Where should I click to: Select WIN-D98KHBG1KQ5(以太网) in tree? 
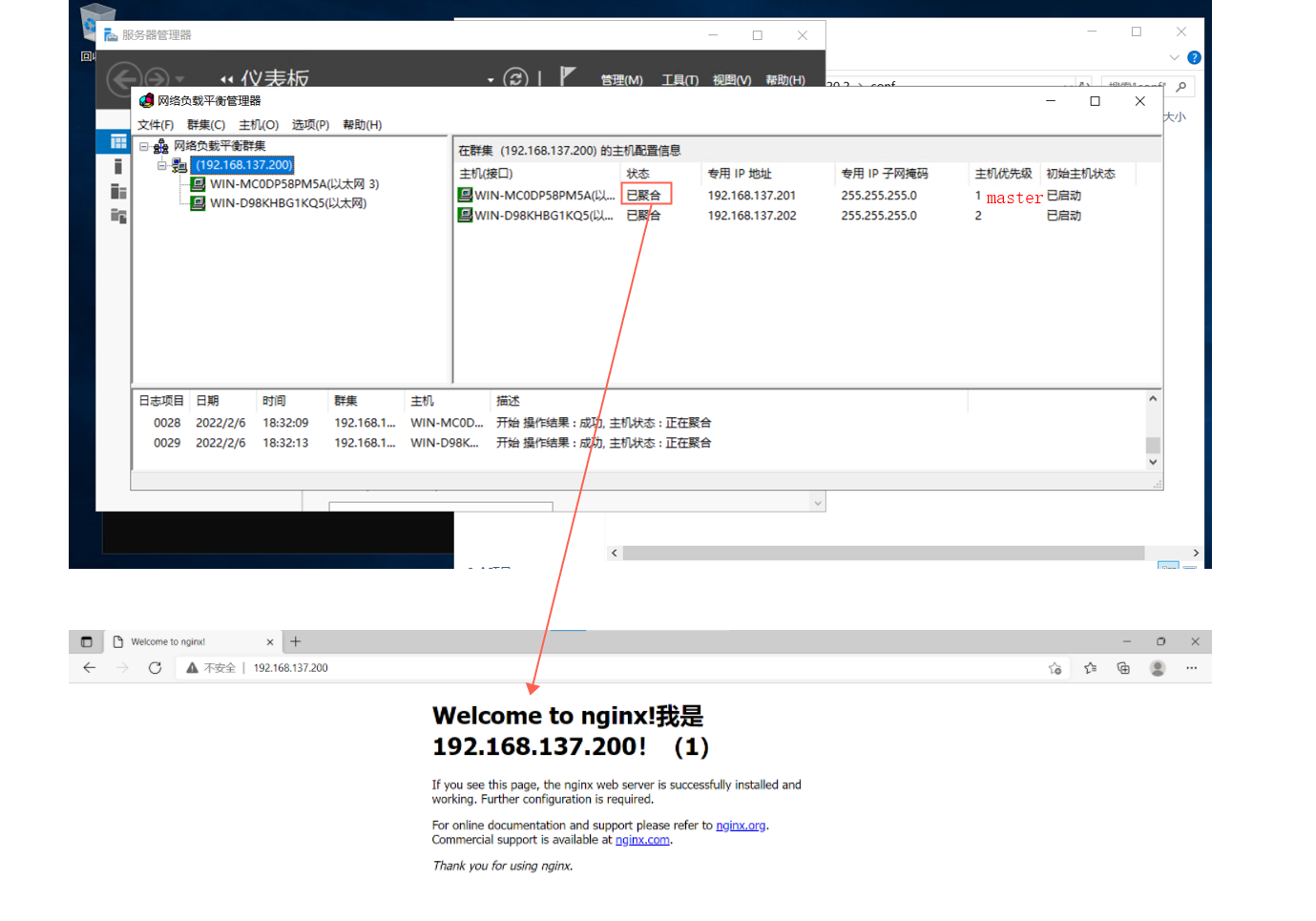coord(288,203)
